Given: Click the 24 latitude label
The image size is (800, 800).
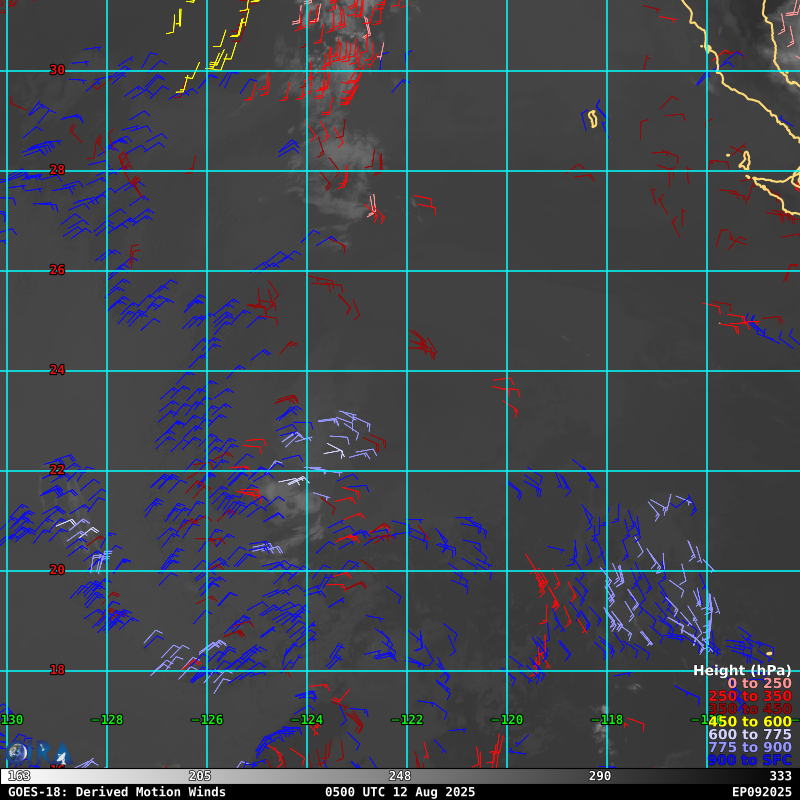Looking at the screenshot, I should [x=57, y=370].
